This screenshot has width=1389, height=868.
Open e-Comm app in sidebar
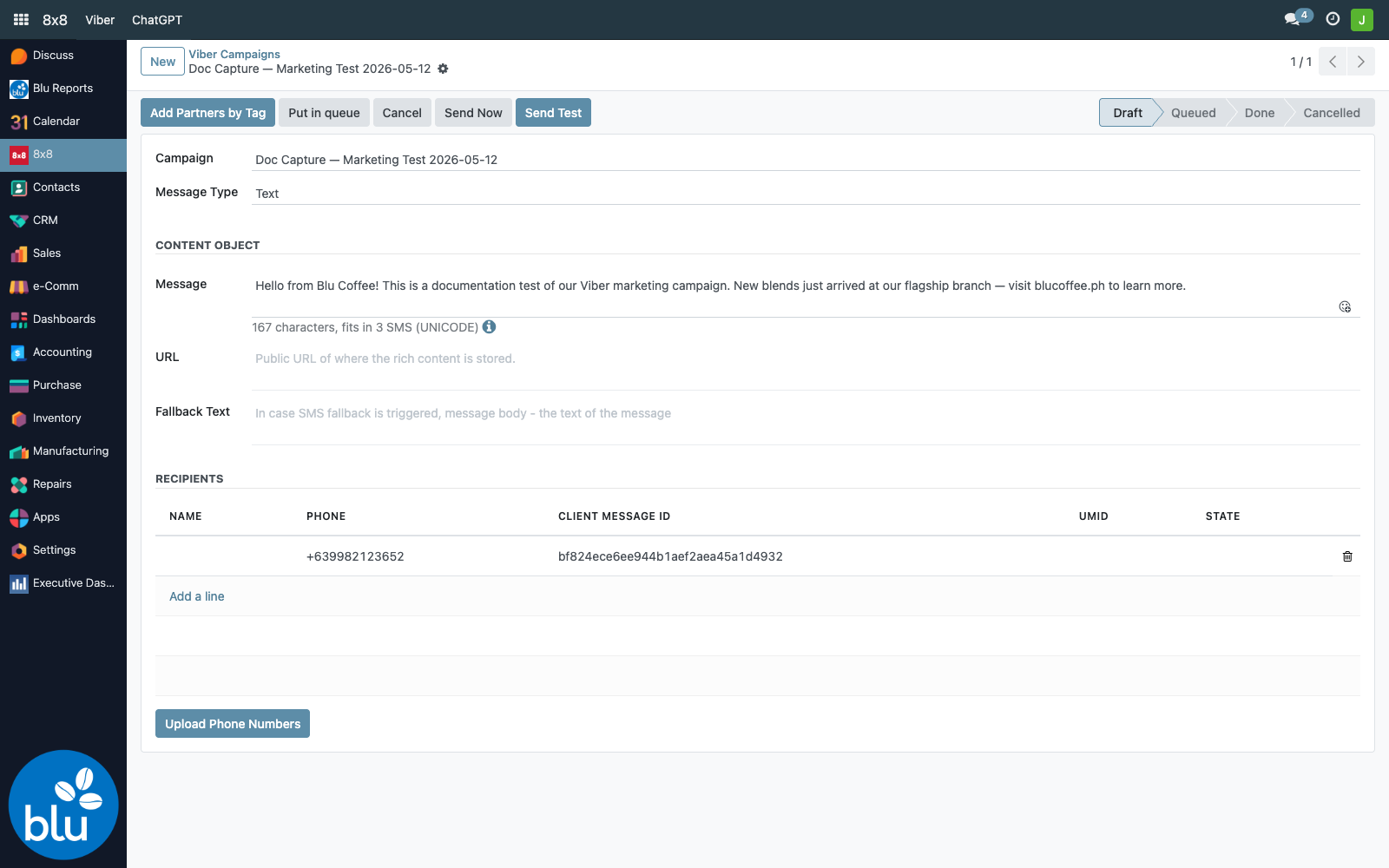point(63,286)
